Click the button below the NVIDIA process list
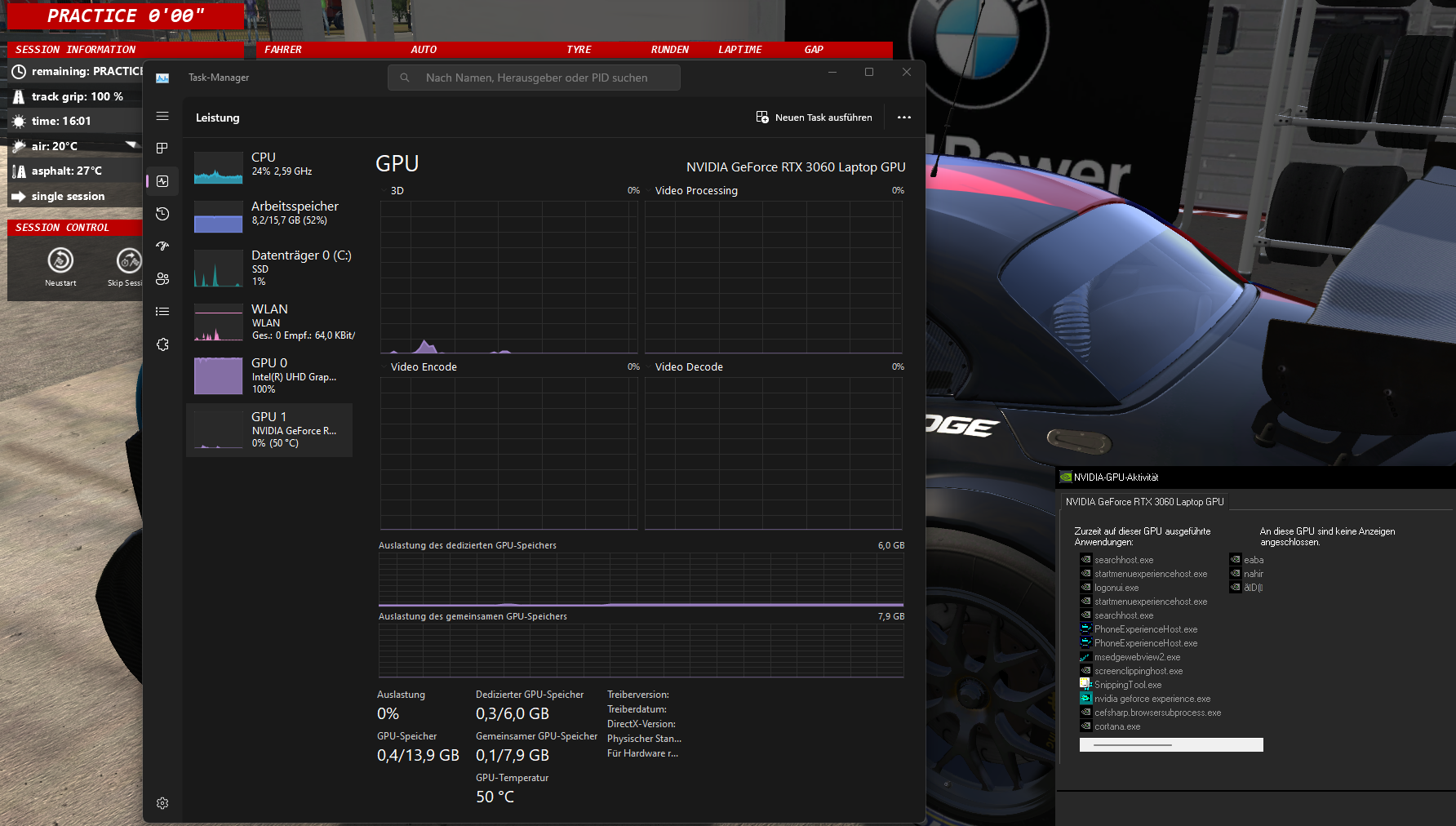This screenshot has width=1456, height=826. pos(1170,744)
